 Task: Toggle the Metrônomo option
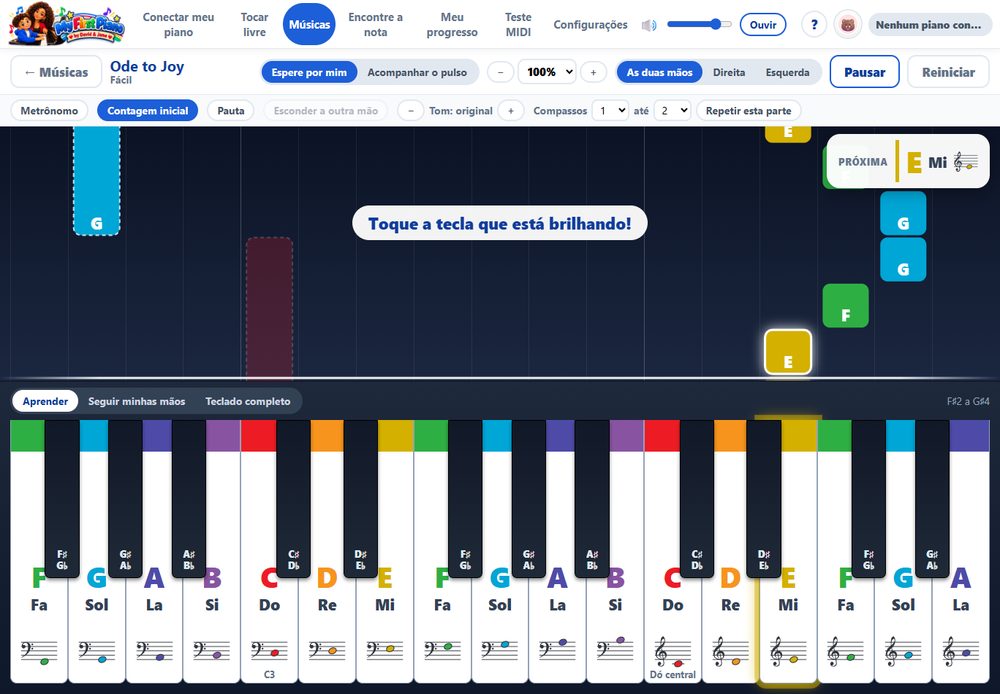[49, 110]
